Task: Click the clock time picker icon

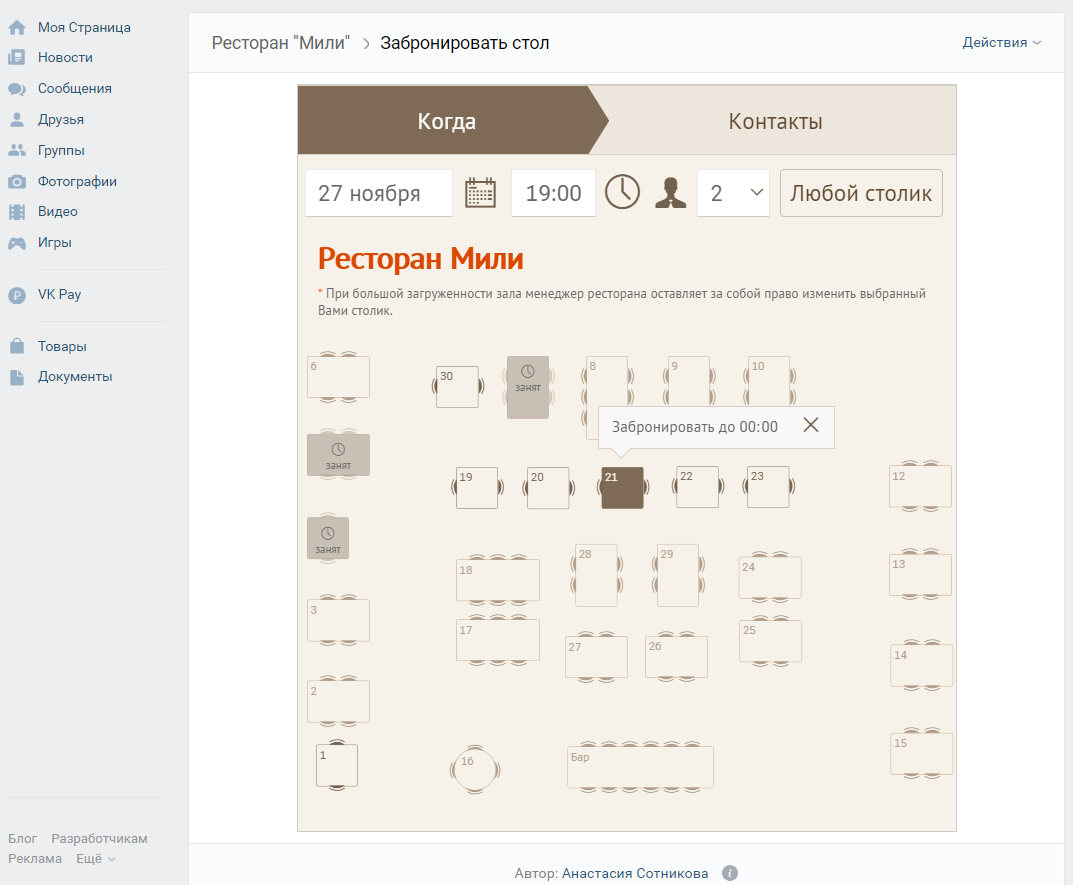Action: tap(622, 192)
